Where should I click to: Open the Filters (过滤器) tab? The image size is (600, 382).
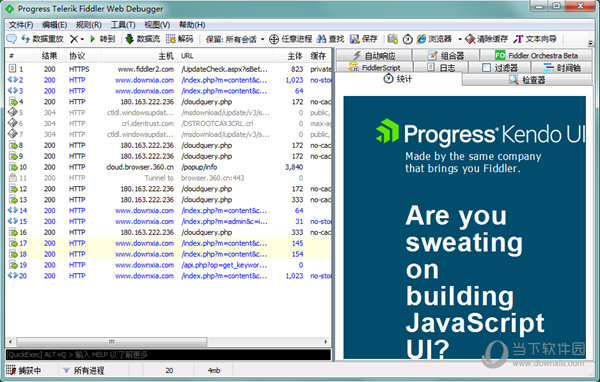499,68
